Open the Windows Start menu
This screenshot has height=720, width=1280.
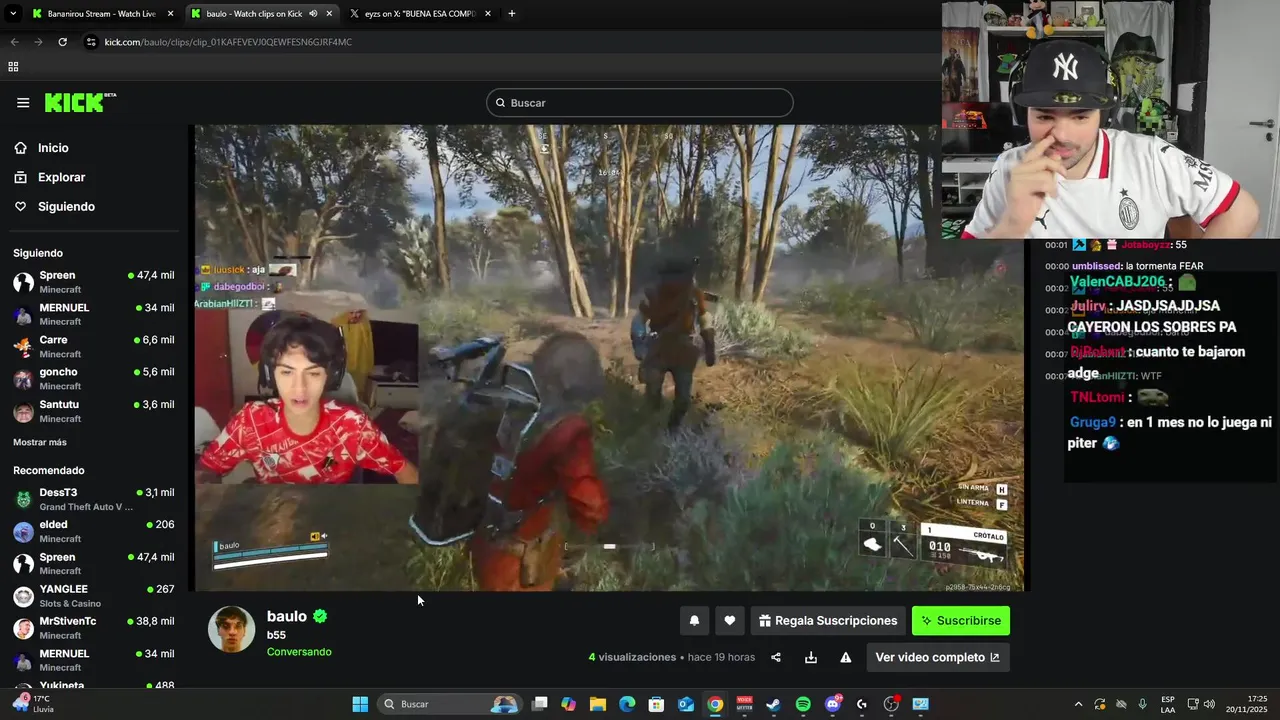click(360, 704)
